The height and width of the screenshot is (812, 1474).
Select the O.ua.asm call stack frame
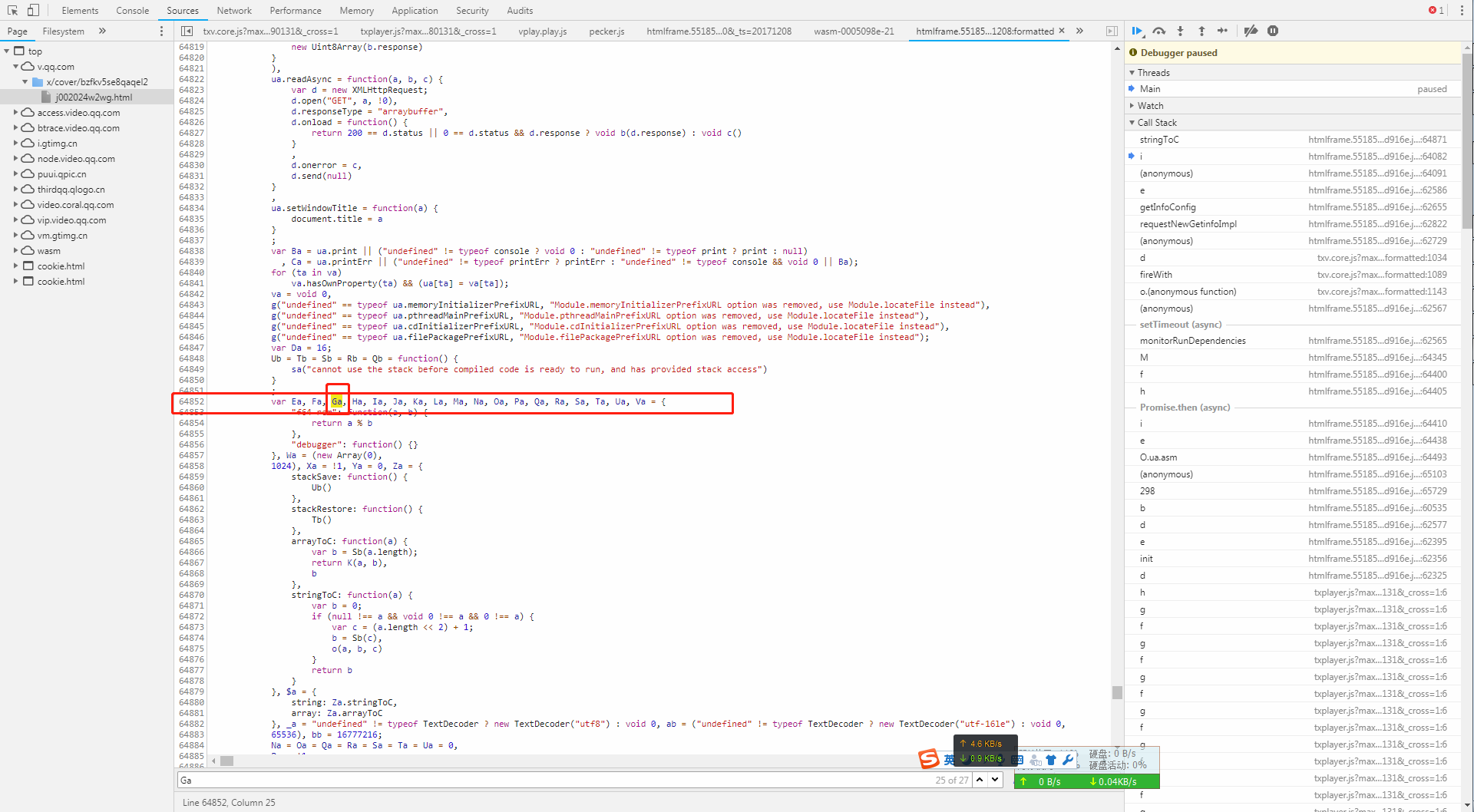tap(1293, 457)
